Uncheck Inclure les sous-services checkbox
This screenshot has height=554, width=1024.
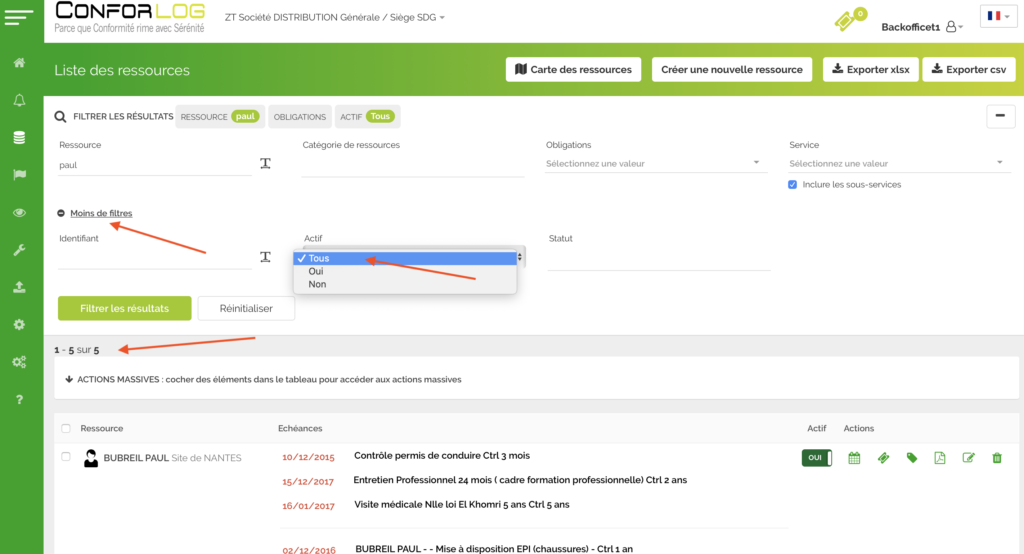[793, 185]
